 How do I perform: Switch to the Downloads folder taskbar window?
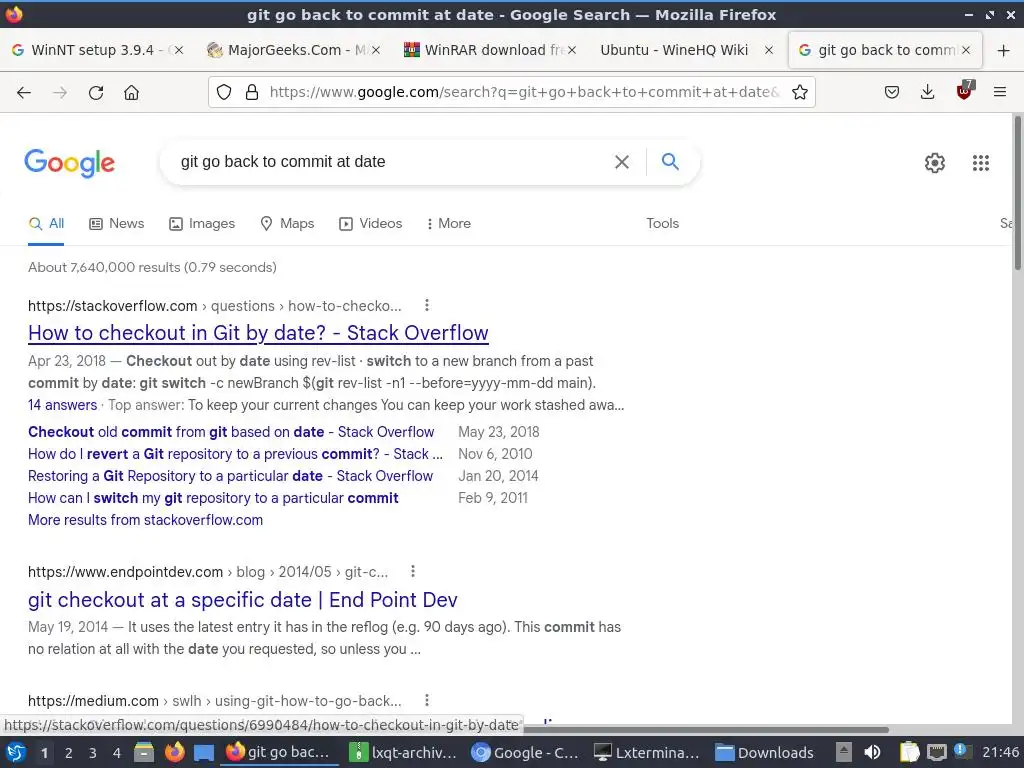coord(765,752)
